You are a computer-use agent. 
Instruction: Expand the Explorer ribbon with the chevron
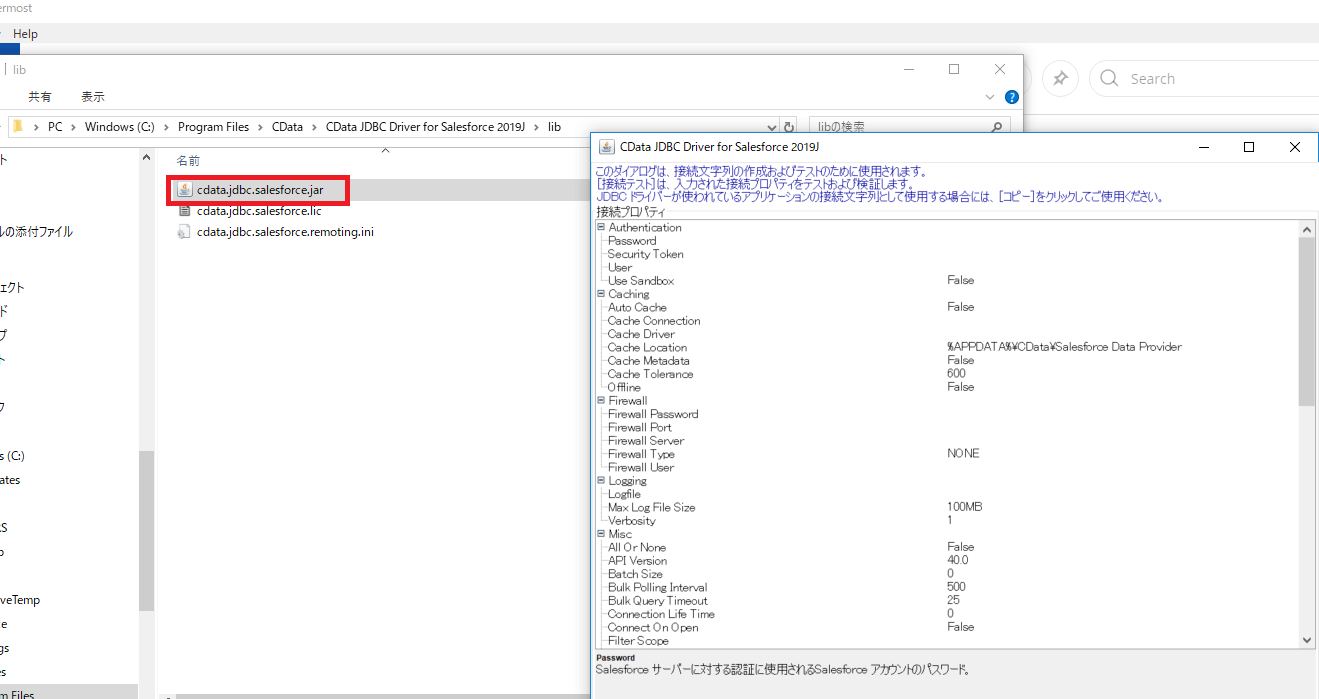coord(990,97)
